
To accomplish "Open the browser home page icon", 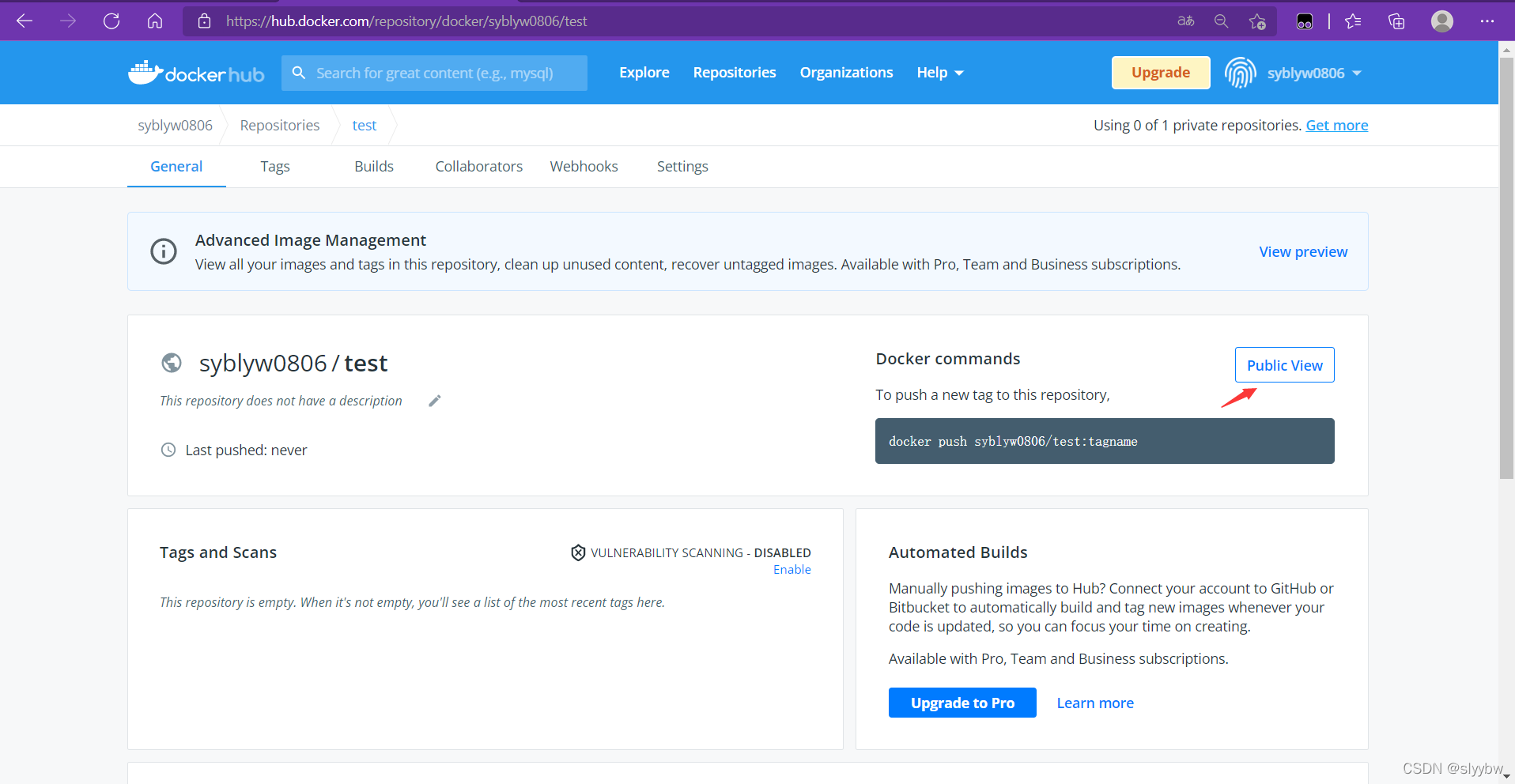I will [x=155, y=21].
